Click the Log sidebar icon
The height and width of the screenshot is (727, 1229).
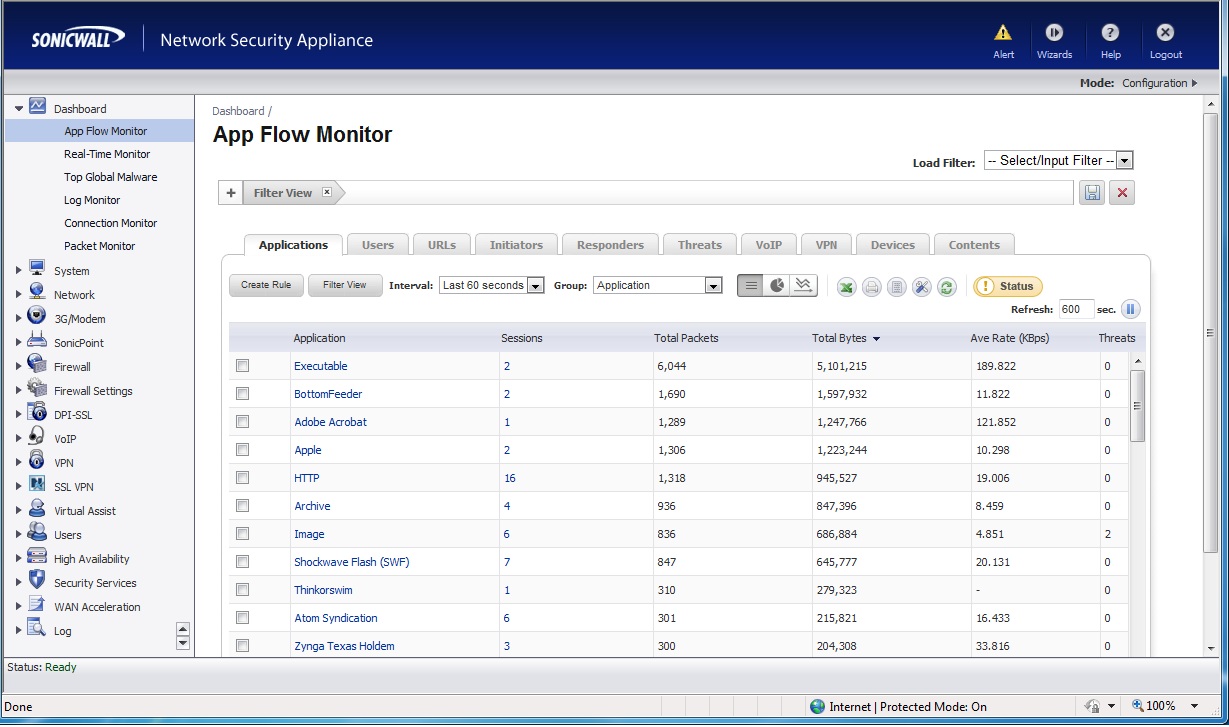click(37, 628)
